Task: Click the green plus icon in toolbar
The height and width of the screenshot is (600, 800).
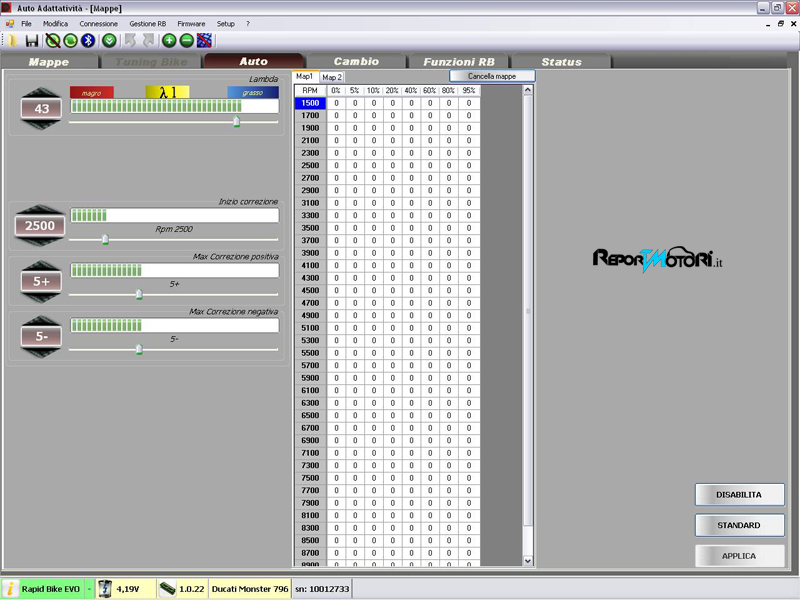Action: click(x=169, y=40)
